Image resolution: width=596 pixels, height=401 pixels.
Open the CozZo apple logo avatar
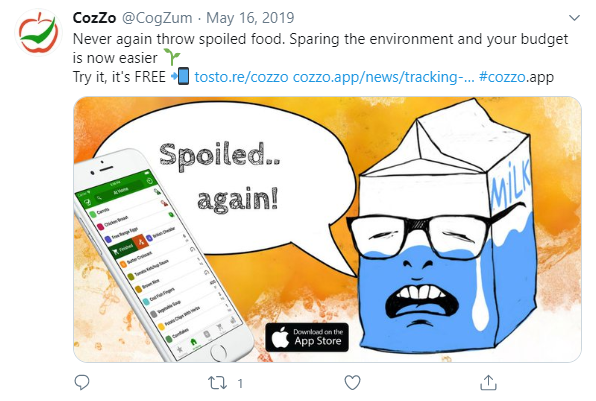[38, 33]
